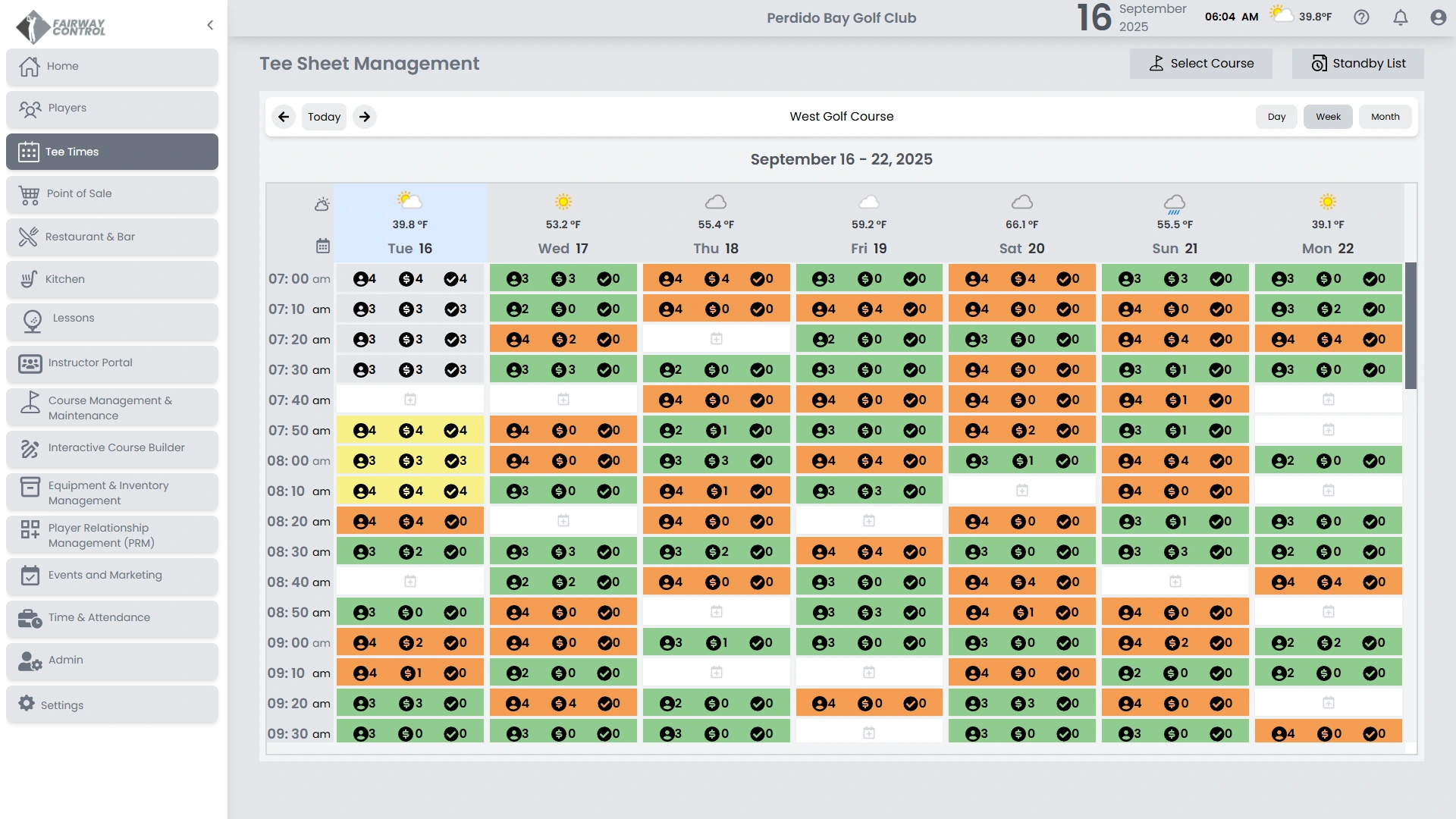Image resolution: width=1456 pixels, height=819 pixels.
Task: Open Point of Sale in the sidebar
Action: coord(112,194)
